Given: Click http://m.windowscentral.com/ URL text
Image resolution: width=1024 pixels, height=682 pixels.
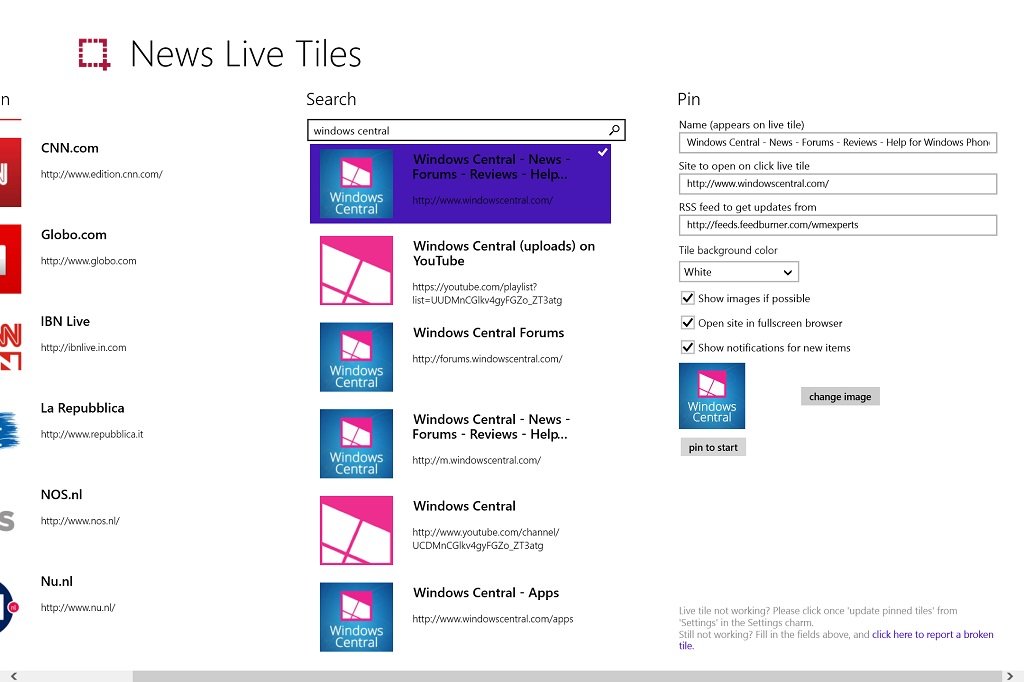Looking at the screenshot, I should tap(477, 460).
